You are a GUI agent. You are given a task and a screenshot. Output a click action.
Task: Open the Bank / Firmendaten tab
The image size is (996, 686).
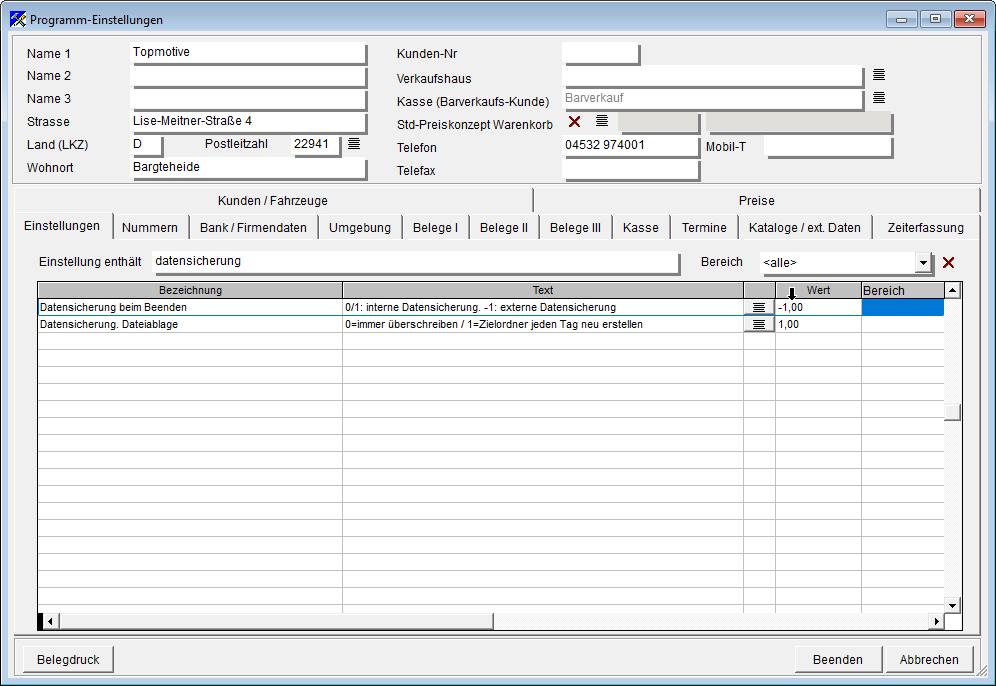253,227
